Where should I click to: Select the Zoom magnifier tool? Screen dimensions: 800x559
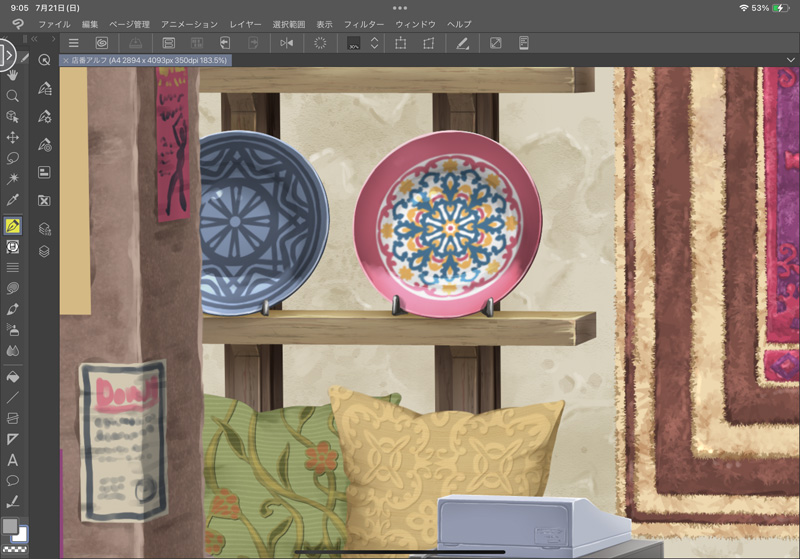(13, 96)
